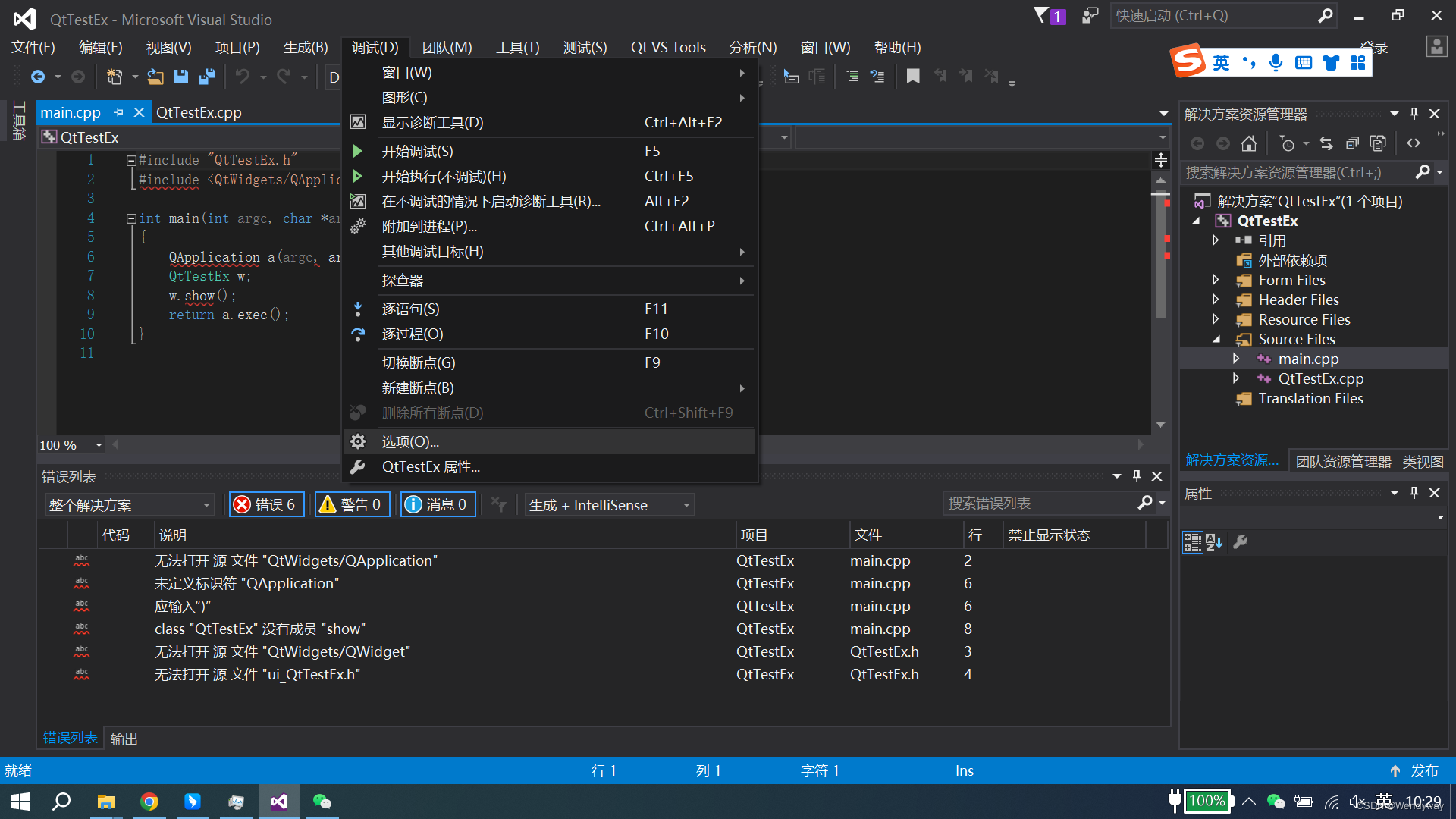Screen dimensions: 1456x819
Task: Open code view via the <> icon
Action: click(x=1414, y=143)
